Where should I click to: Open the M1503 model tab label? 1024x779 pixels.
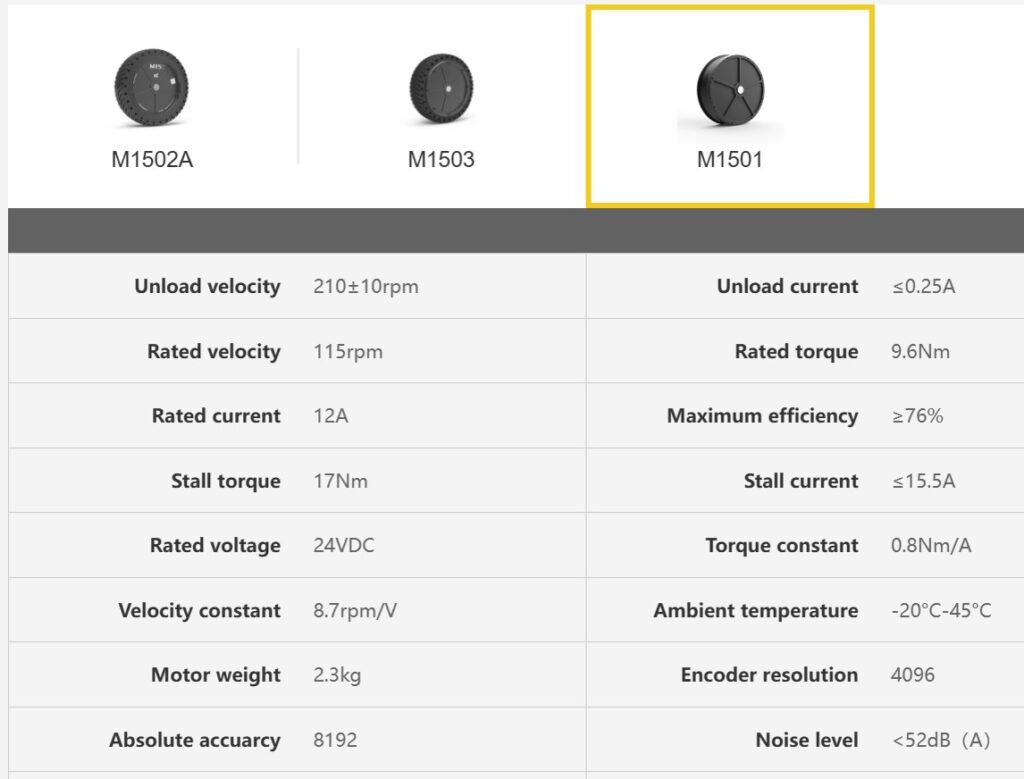click(441, 159)
